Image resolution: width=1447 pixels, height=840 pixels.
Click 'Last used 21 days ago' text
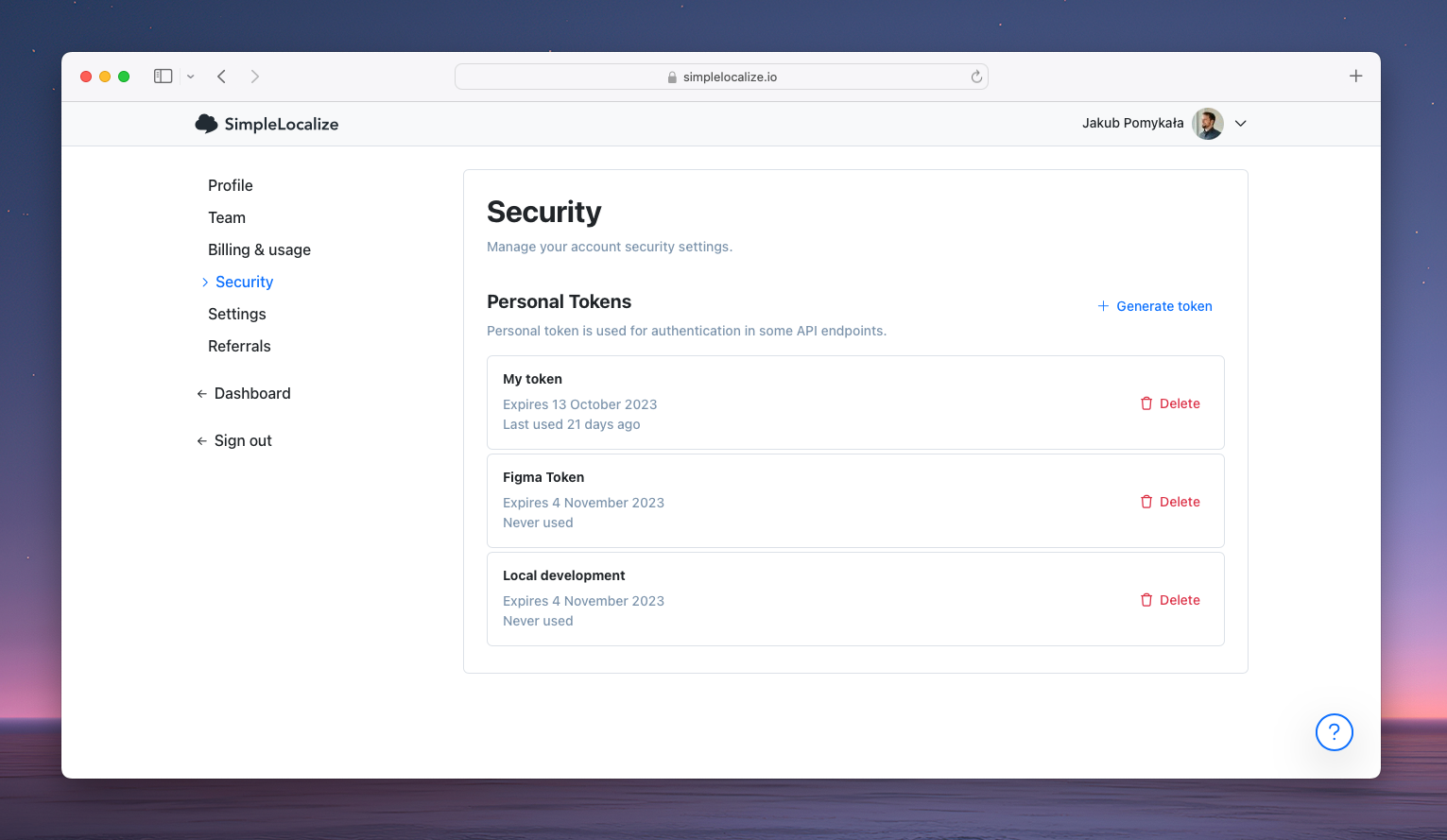click(x=572, y=424)
